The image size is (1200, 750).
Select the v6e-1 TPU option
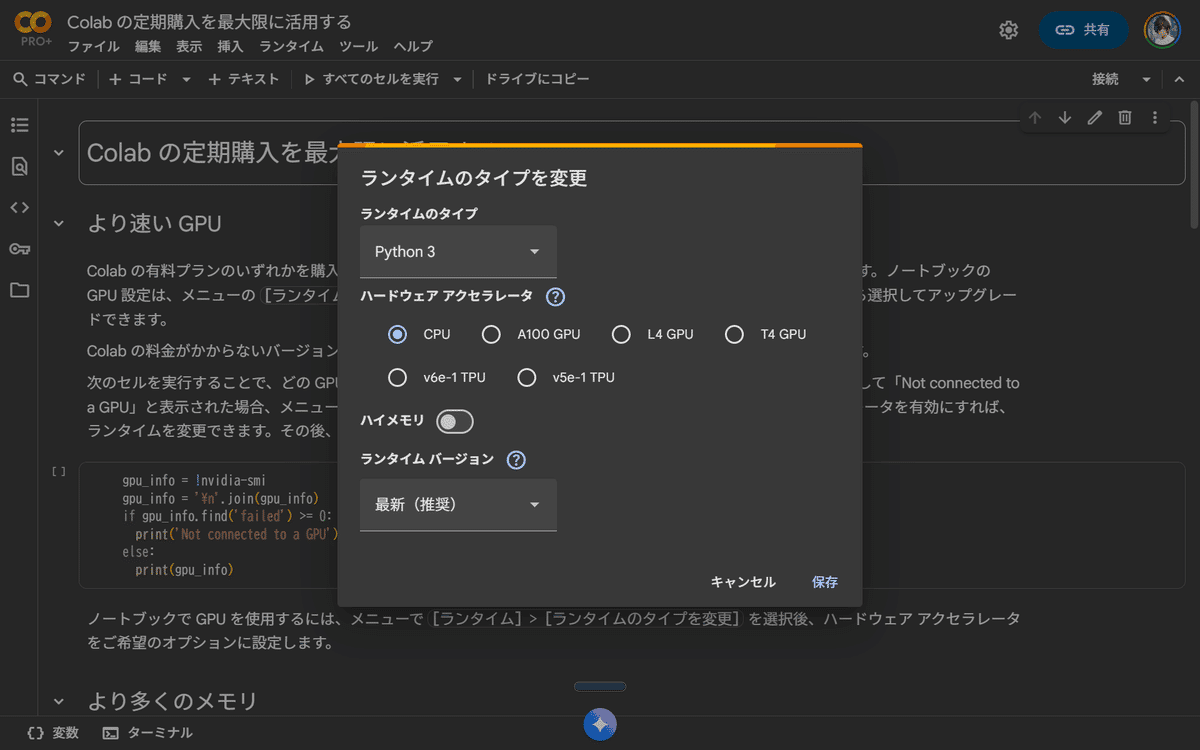click(398, 378)
